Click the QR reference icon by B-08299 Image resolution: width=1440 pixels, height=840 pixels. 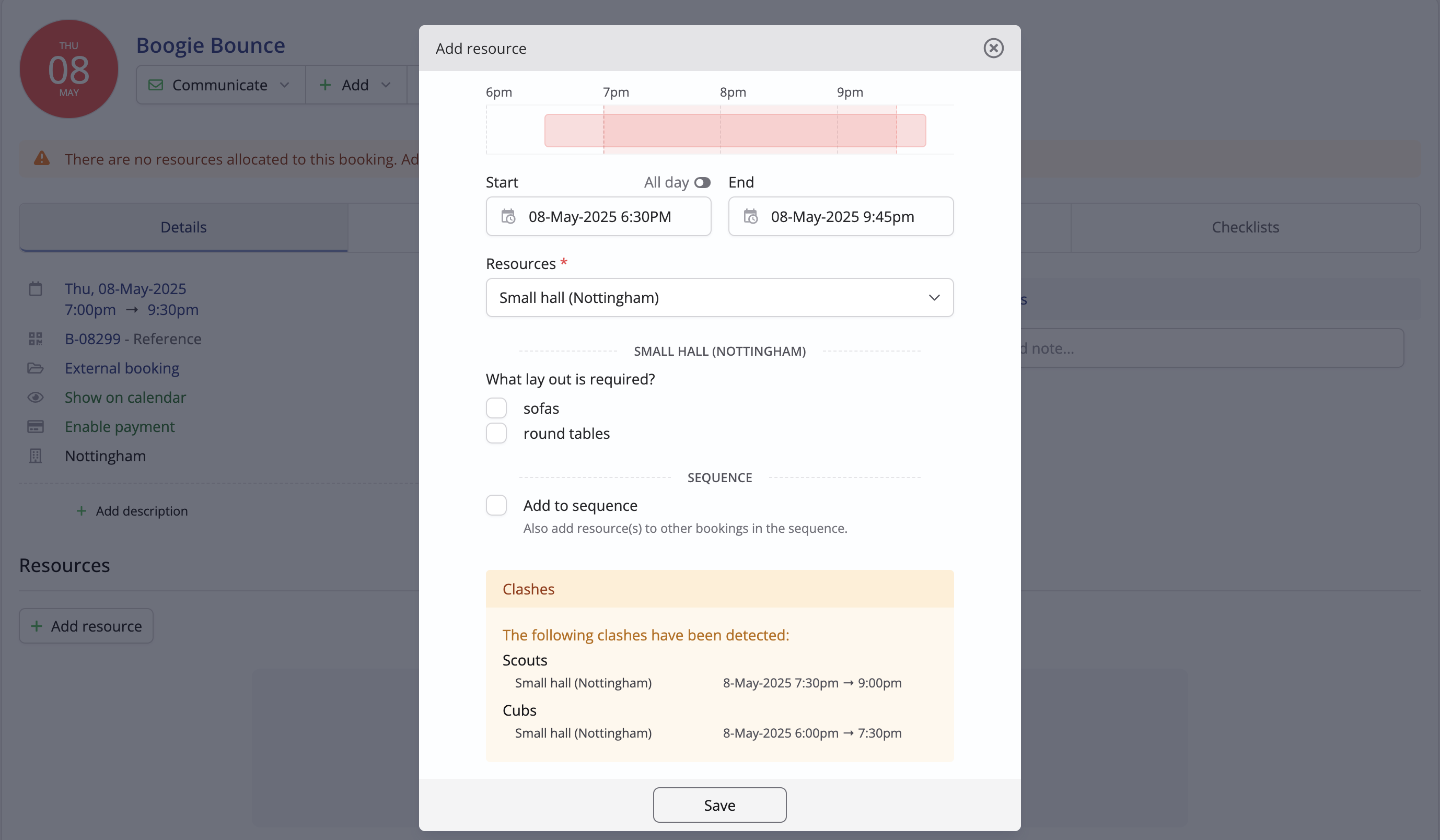(x=36, y=339)
